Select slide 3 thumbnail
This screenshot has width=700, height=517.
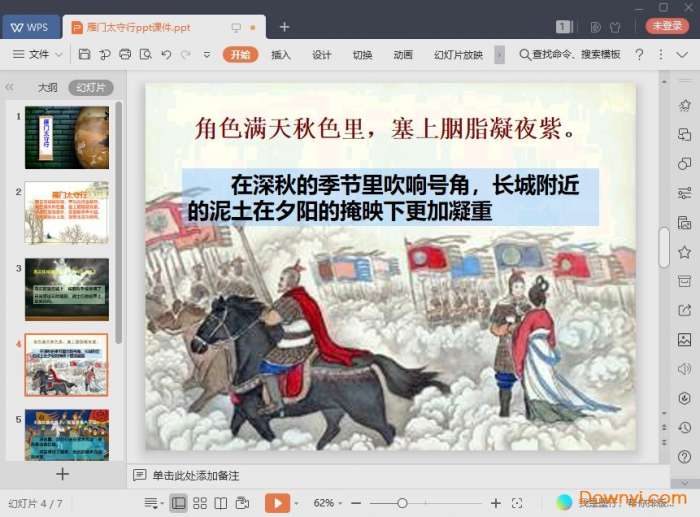click(67, 289)
